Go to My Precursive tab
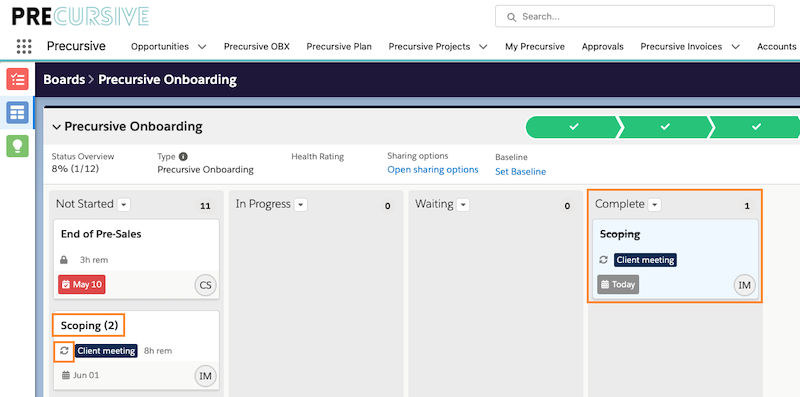The width and height of the screenshot is (800, 397). point(535,46)
